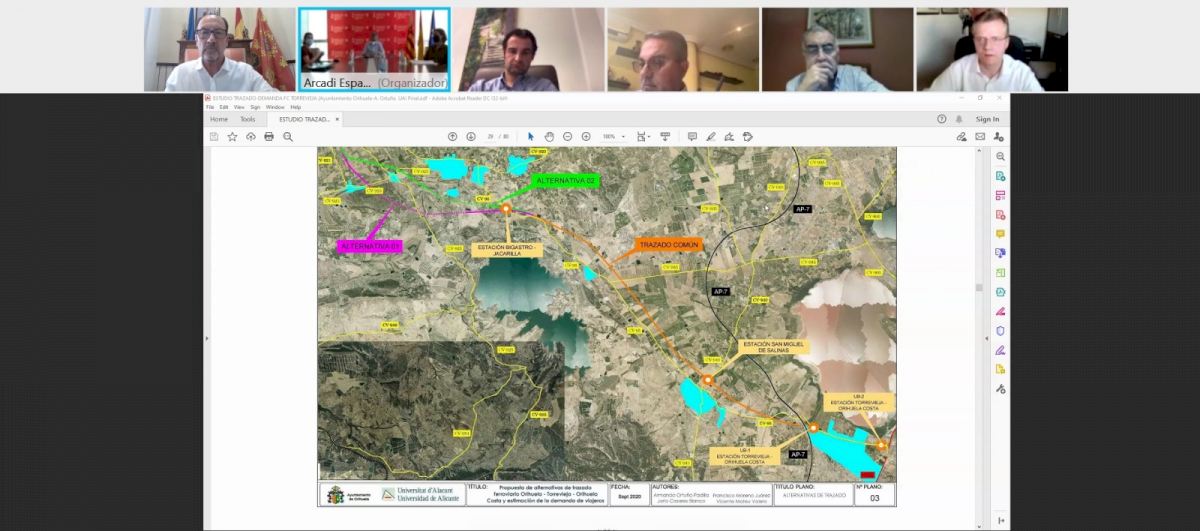Click the zoom in plus button

pos(586,136)
